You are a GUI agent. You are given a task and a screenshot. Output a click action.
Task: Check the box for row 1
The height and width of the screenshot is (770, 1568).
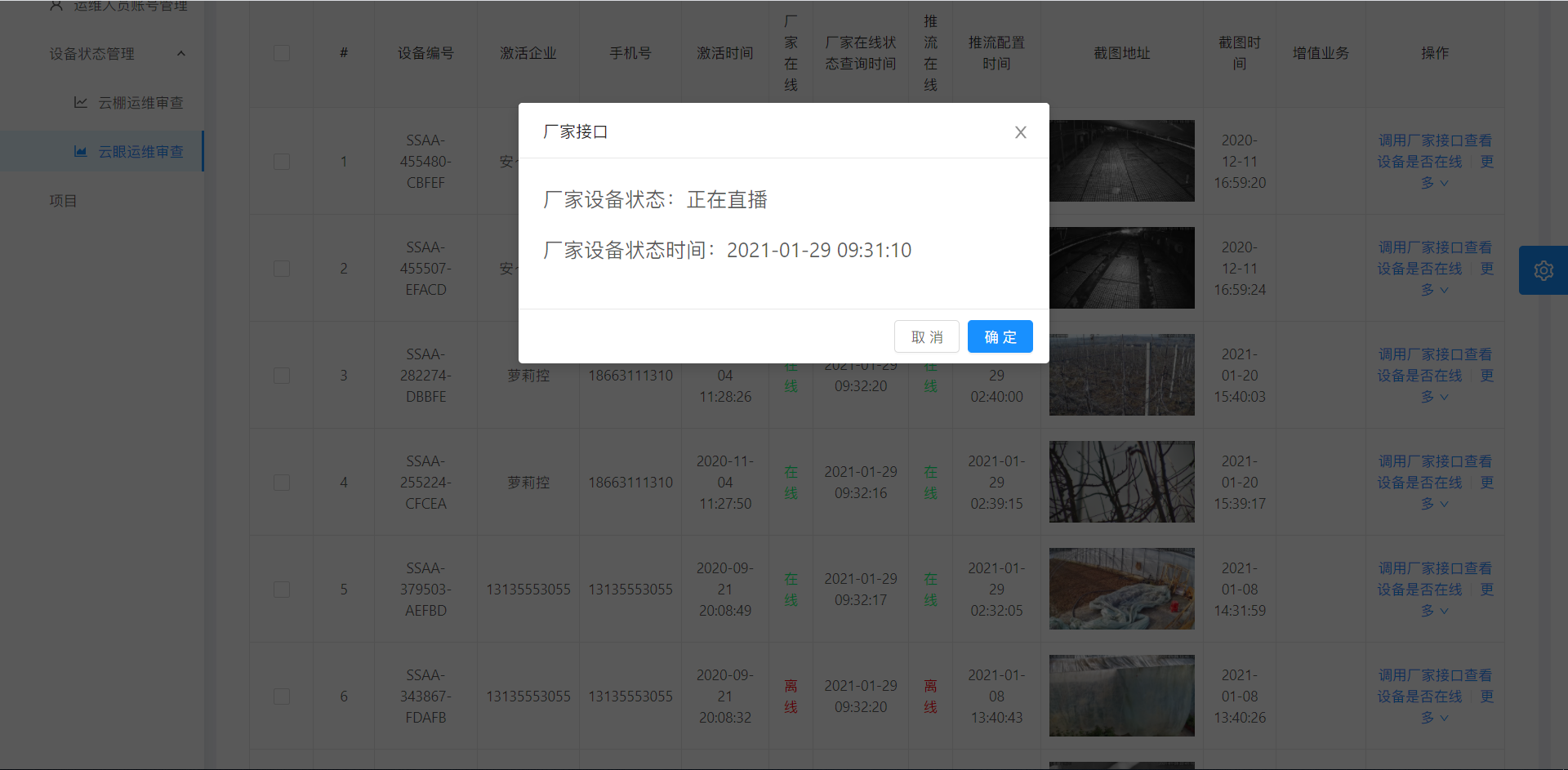[282, 162]
